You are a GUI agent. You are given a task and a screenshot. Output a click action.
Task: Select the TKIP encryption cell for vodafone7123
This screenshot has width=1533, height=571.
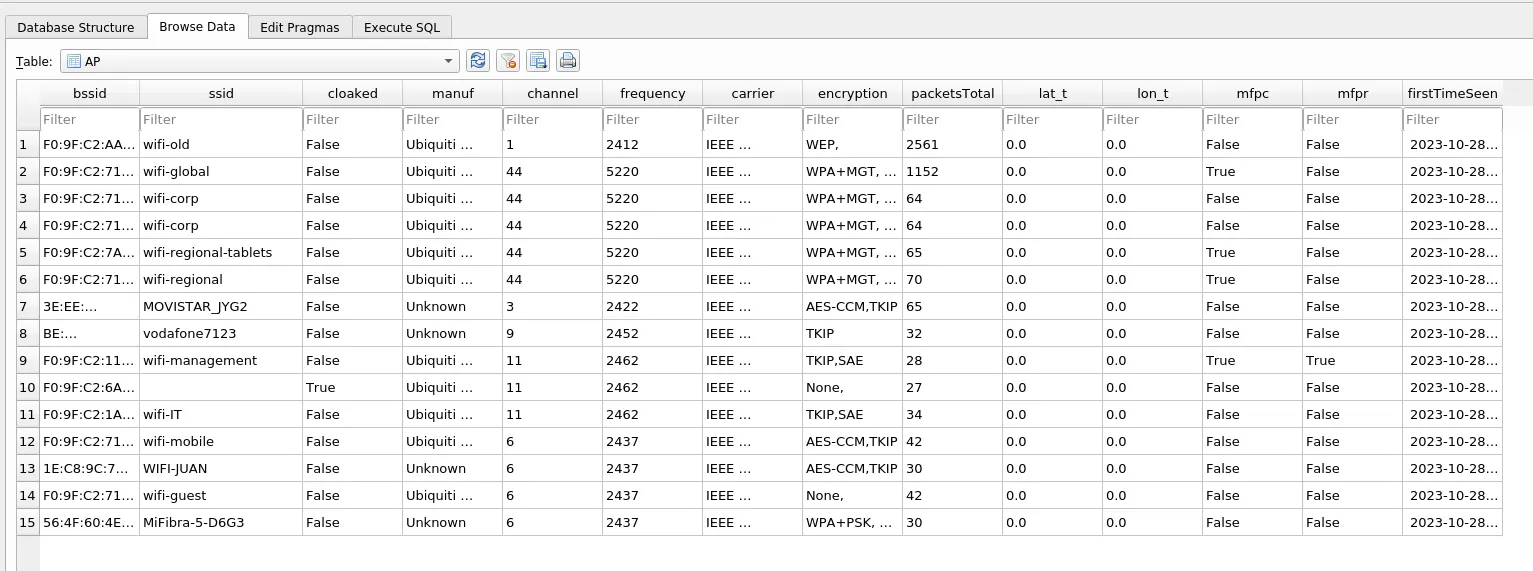tap(853, 333)
